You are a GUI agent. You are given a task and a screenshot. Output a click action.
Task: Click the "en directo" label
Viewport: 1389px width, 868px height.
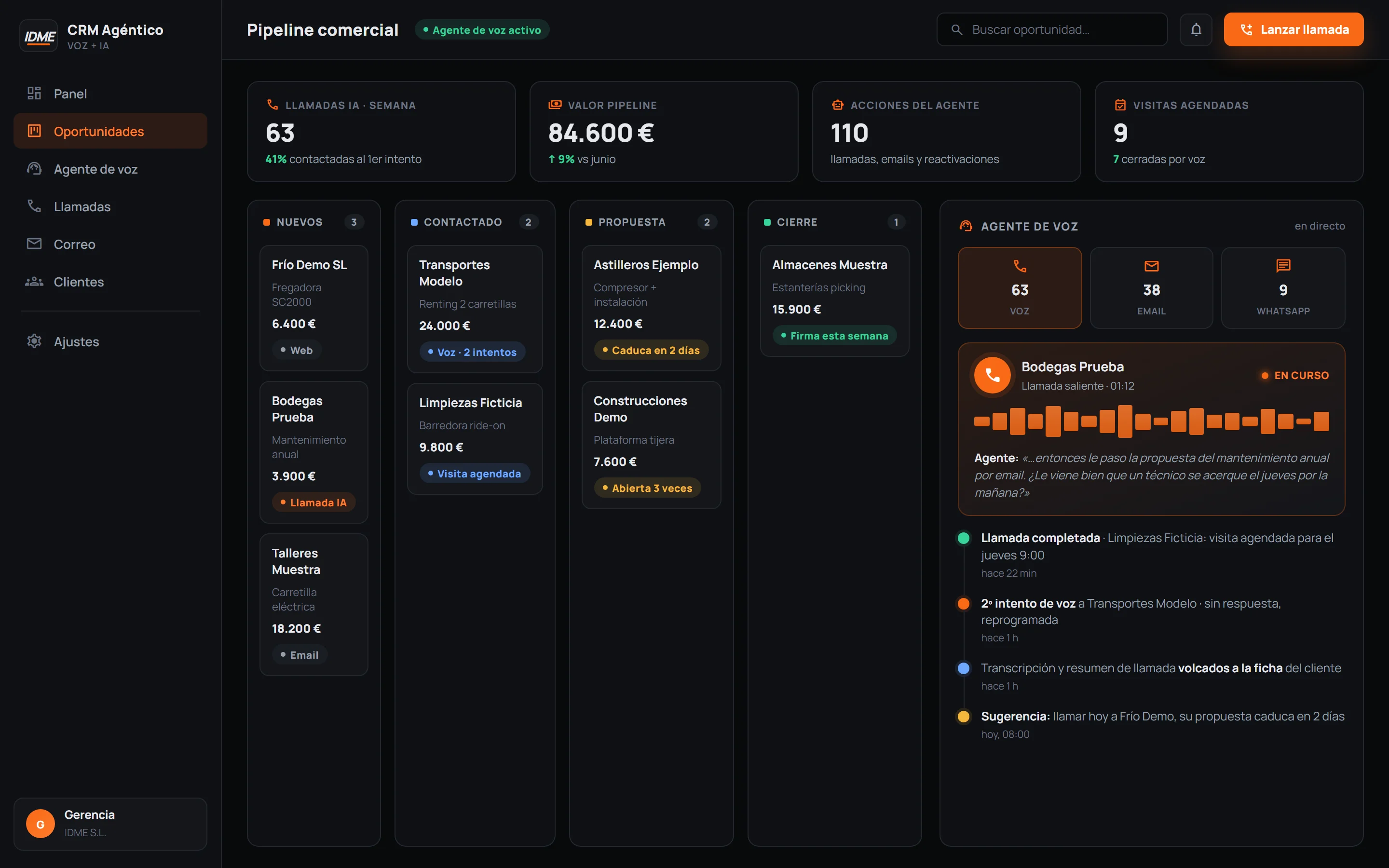tap(1320, 226)
